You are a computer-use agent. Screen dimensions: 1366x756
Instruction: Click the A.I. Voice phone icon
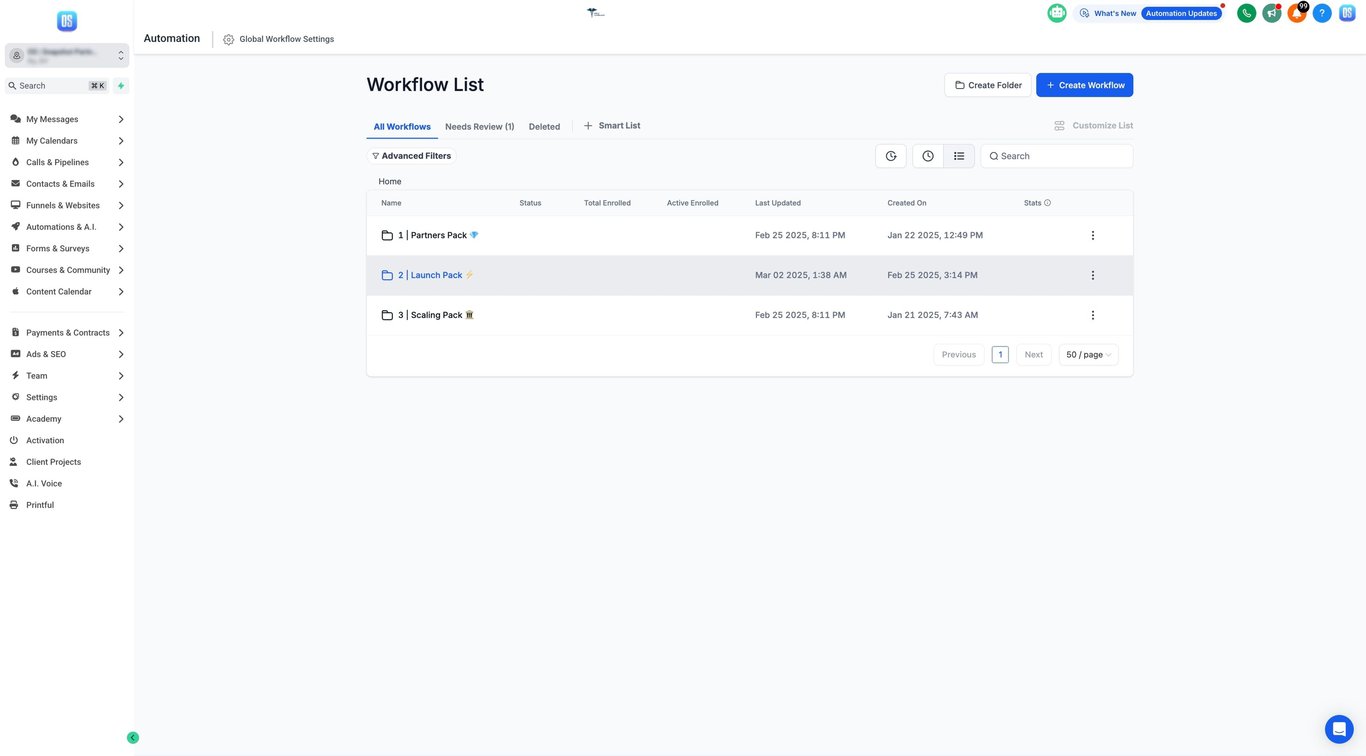click(14, 483)
